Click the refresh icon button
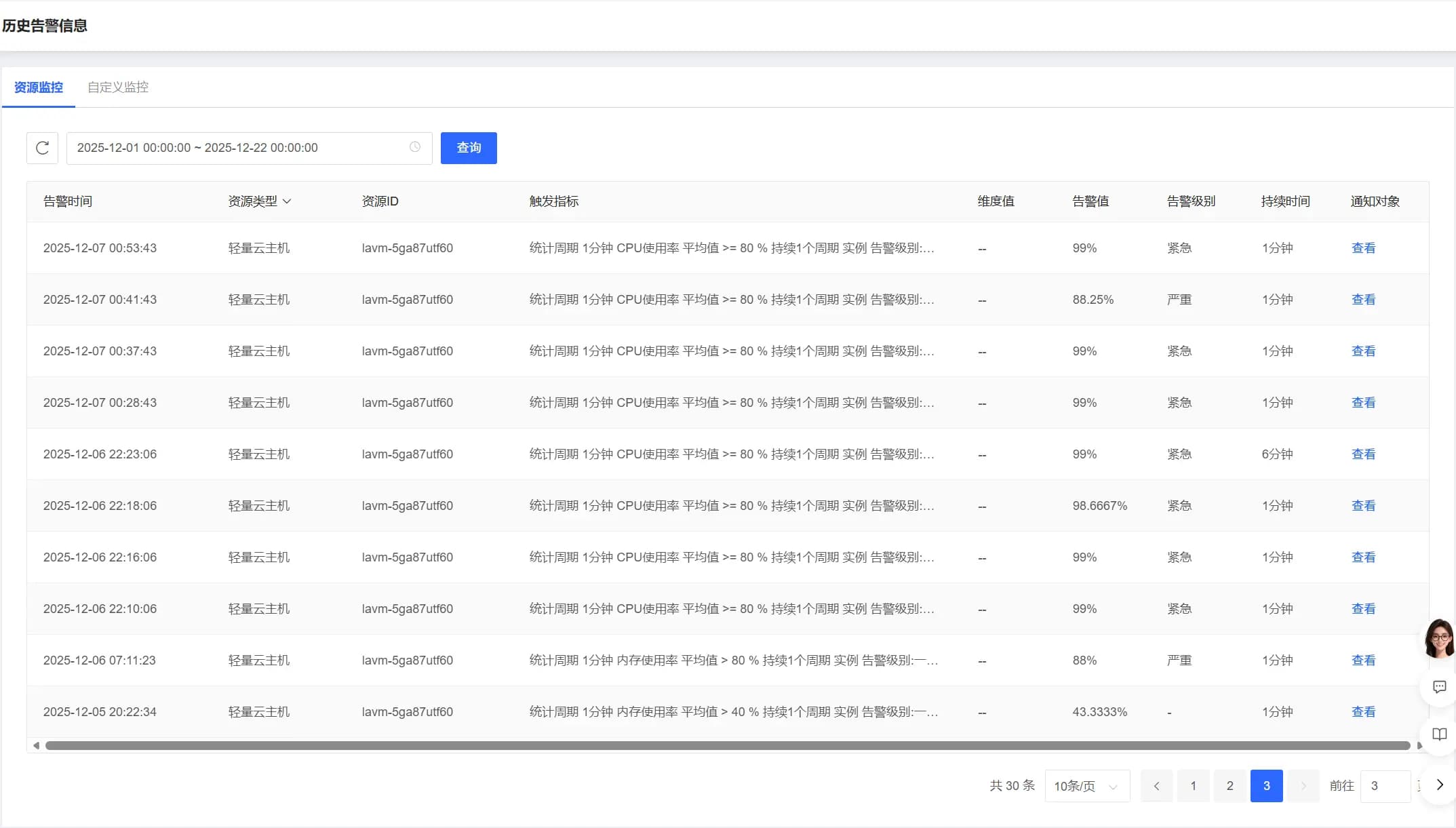The height and width of the screenshot is (828, 1456). pyautogui.click(x=42, y=148)
